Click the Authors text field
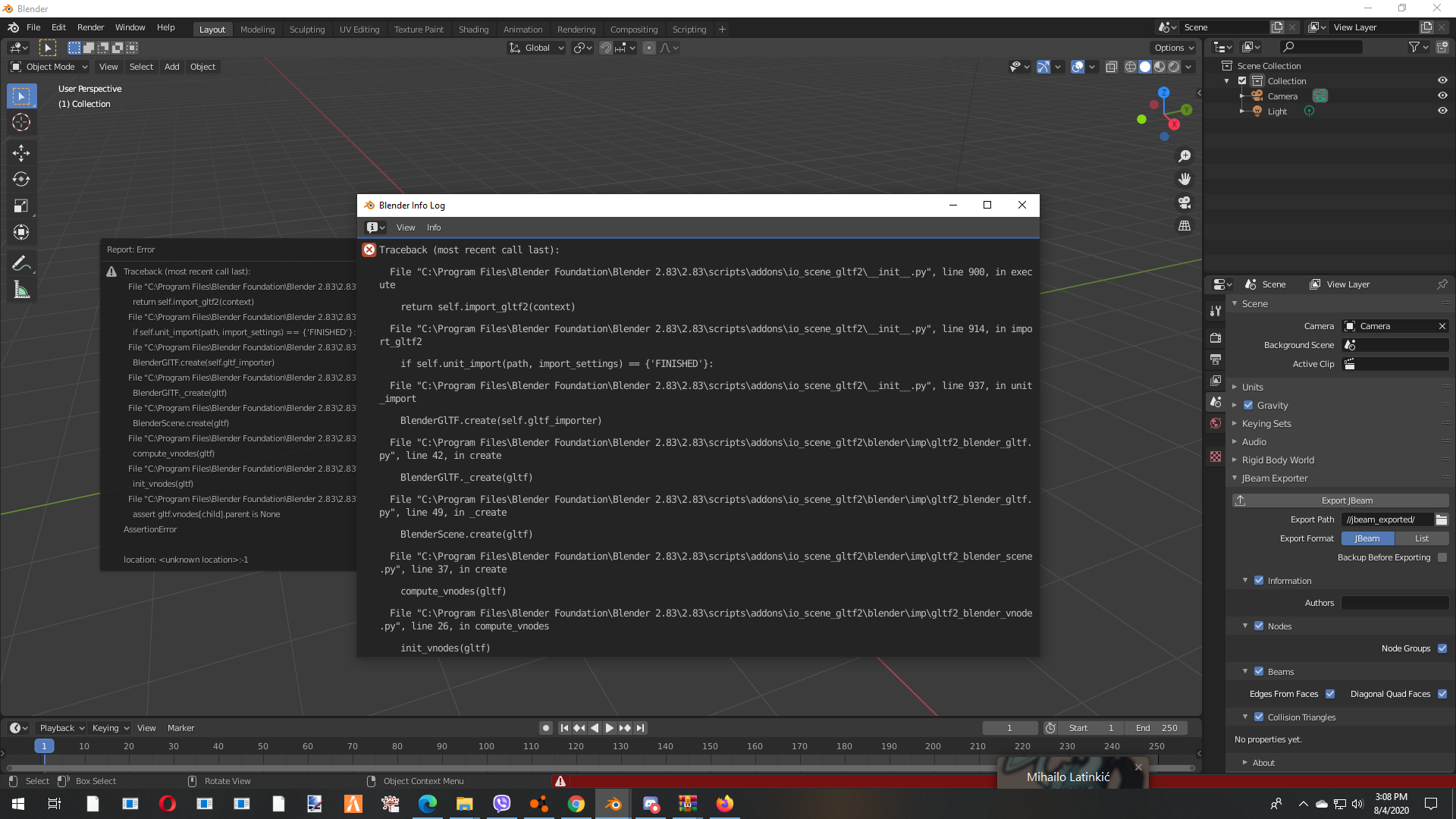 1395,603
